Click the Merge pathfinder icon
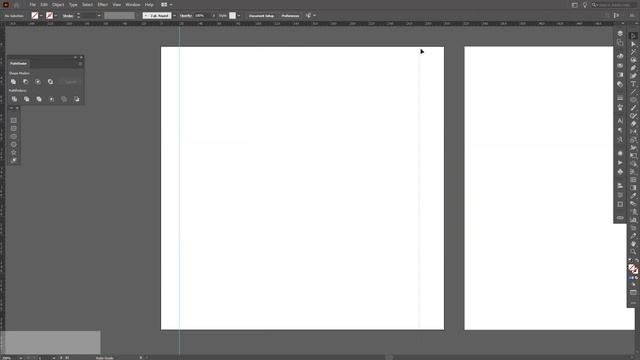Image resolution: width=640 pixels, height=360 pixels. point(39,99)
